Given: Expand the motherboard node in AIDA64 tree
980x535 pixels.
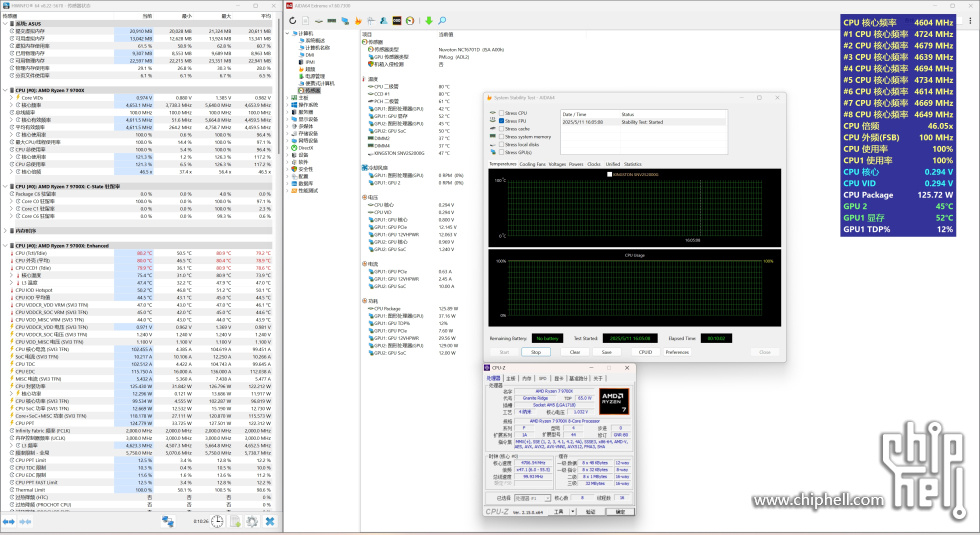Looking at the screenshot, I should point(288,98).
